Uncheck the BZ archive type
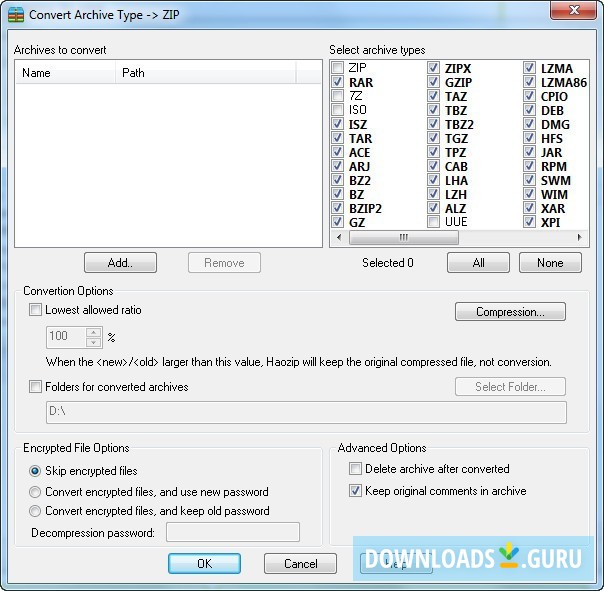The height and width of the screenshot is (591, 604). (337, 194)
